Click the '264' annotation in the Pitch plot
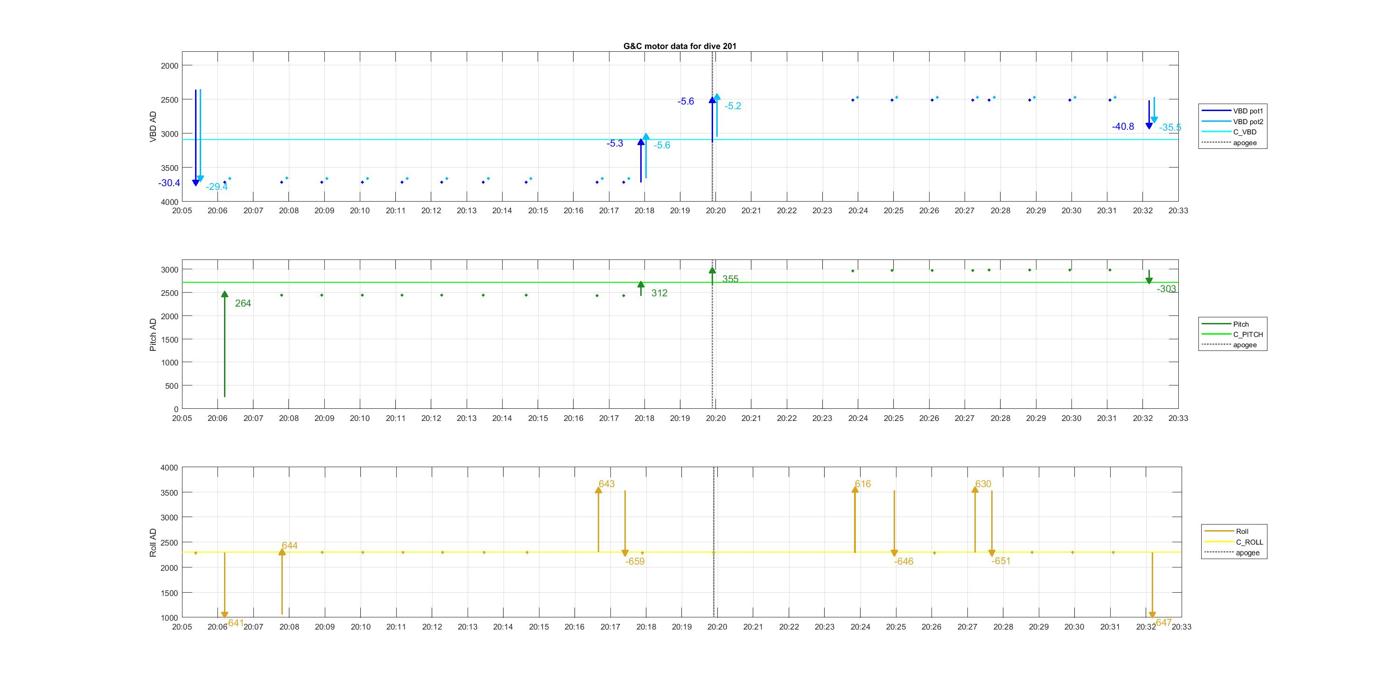 pyautogui.click(x=243, y=303)
